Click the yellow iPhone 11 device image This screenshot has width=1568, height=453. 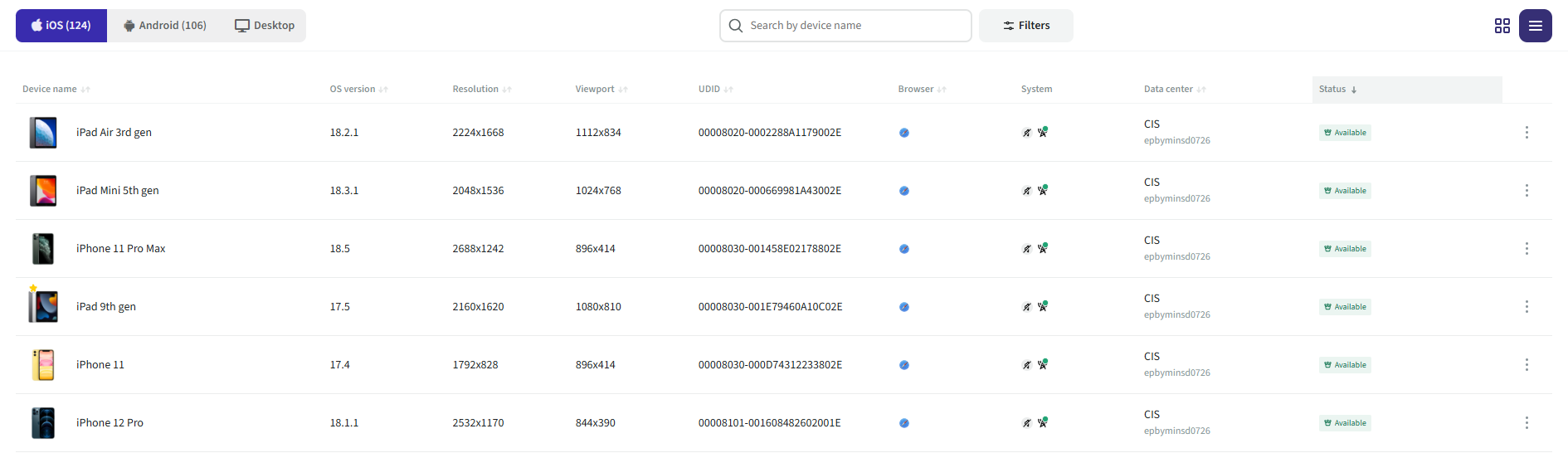point(43,365)
